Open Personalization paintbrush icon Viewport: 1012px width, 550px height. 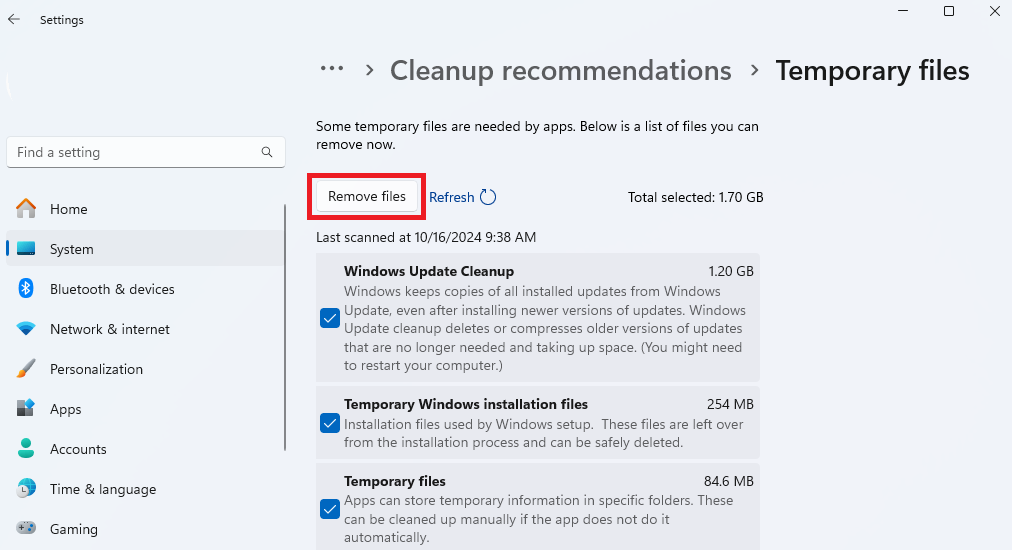click(x=27, y=369)
